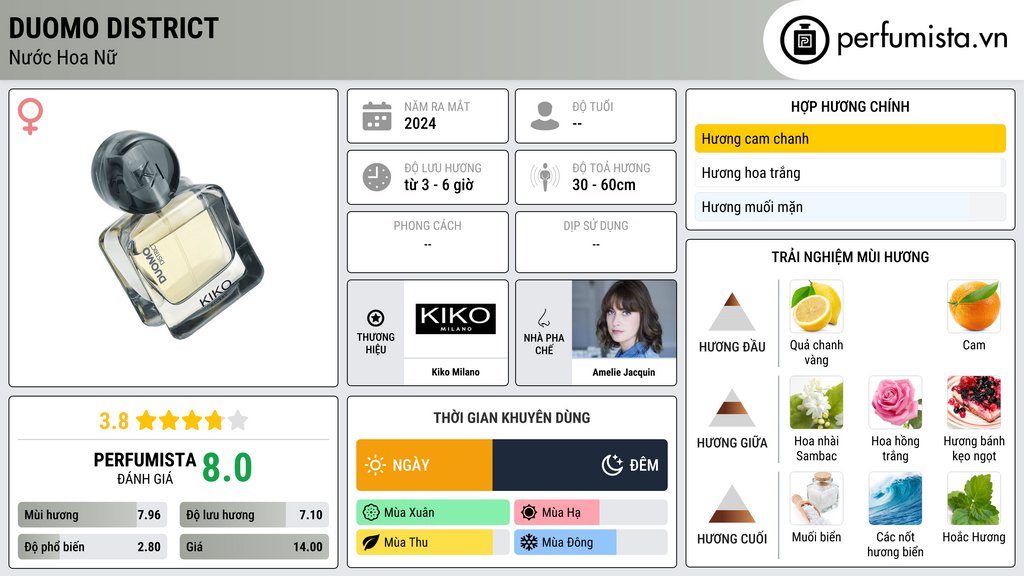Click the green Perfumista score 8.0
The width and height of the screenshot is (1024, 576).
pyautogui.click(x=227, y=468)
